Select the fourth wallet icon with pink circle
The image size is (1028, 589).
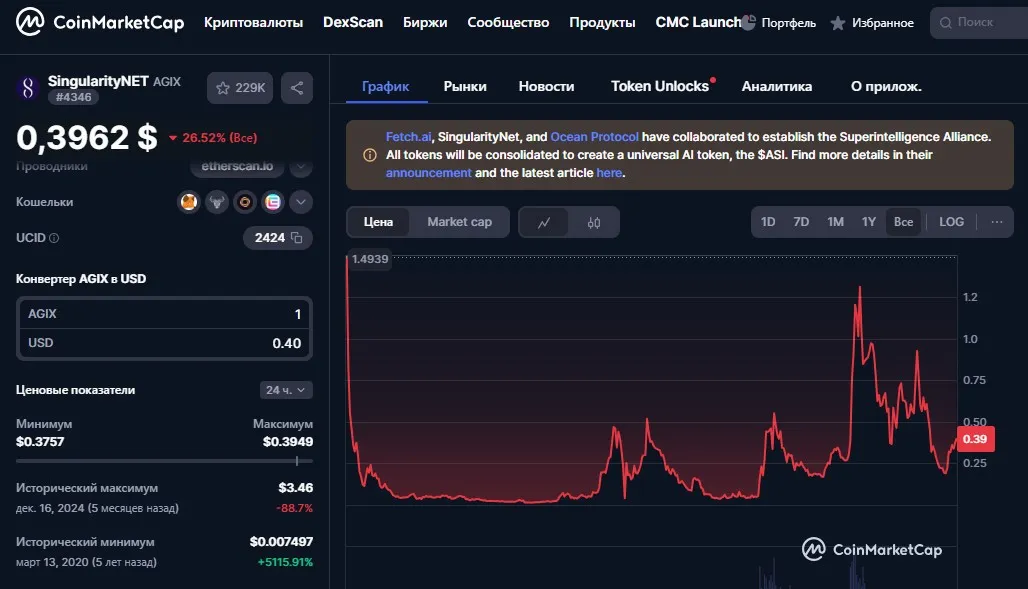pos(273,202)
